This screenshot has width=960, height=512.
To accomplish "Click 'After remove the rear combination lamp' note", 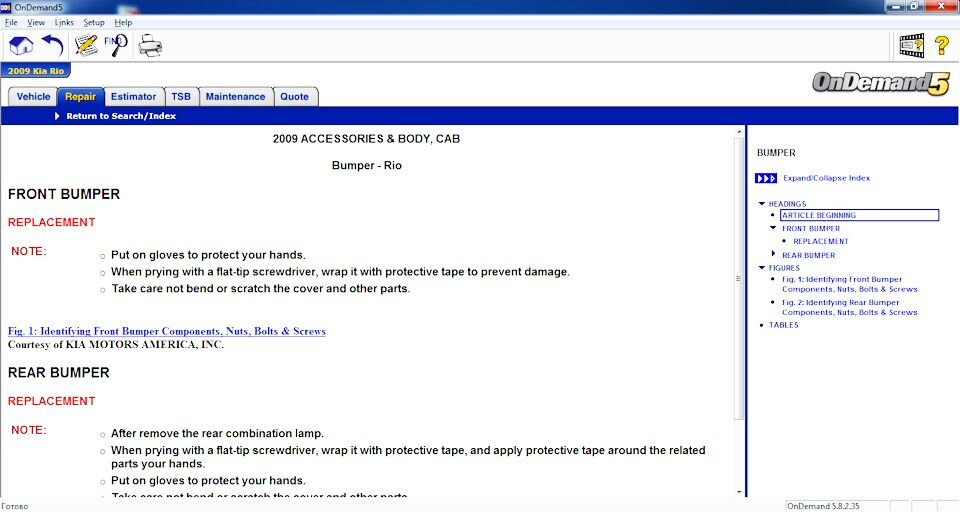I will click(x=217, y=434).
